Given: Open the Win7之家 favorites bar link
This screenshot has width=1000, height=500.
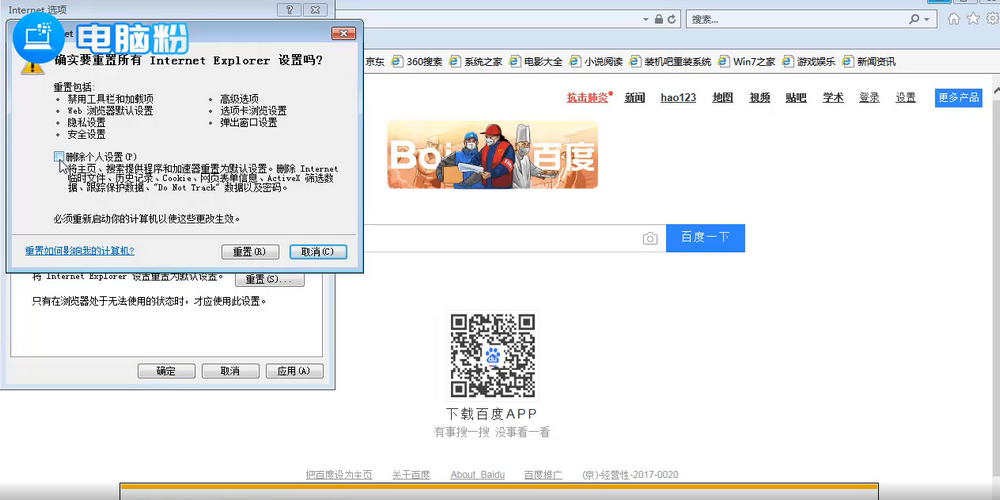Looking at the screenshot, I should (746, 62).
